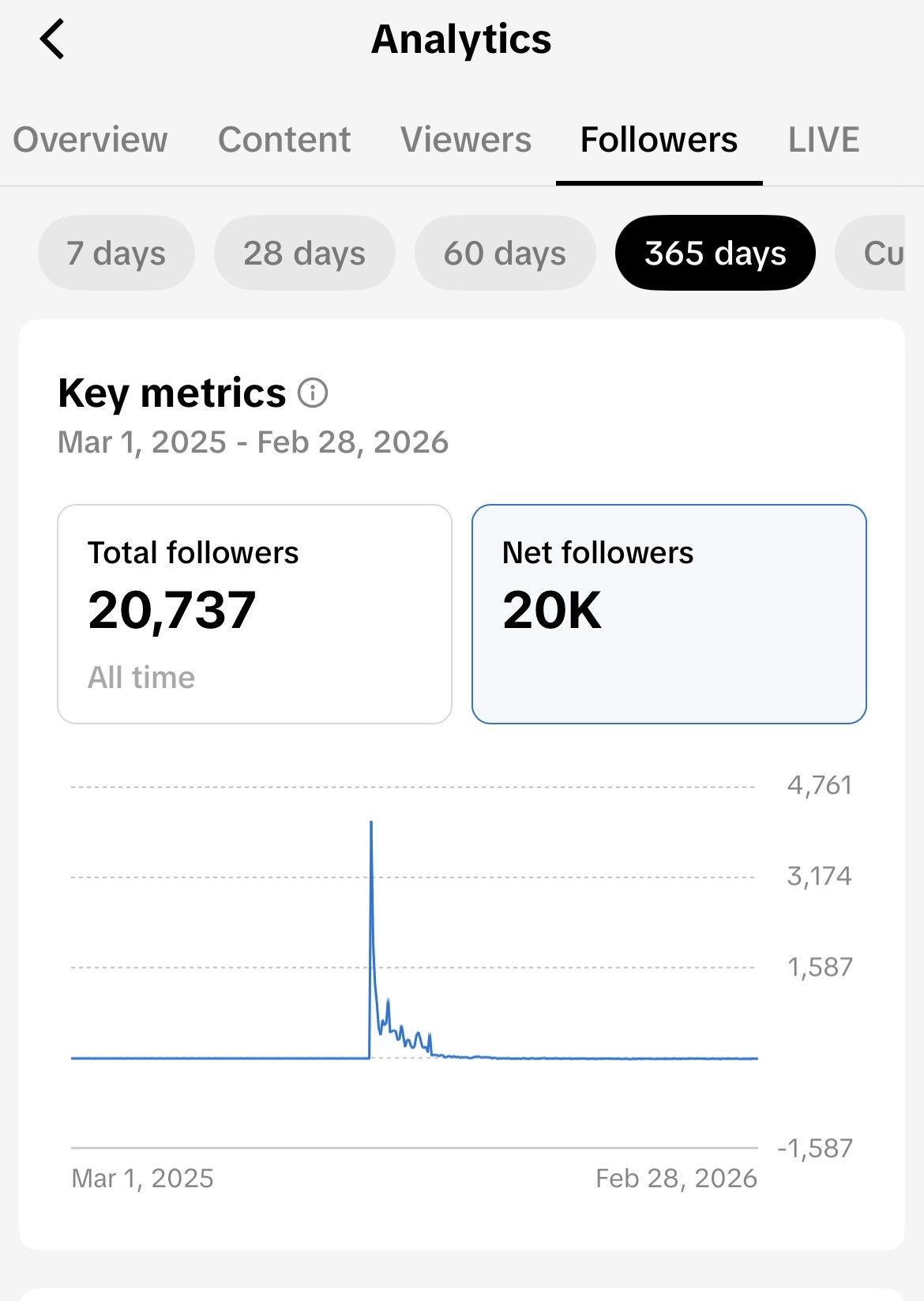924x1301 pixels.
Task: Select the Followers tab
Action: pos(659,140)
